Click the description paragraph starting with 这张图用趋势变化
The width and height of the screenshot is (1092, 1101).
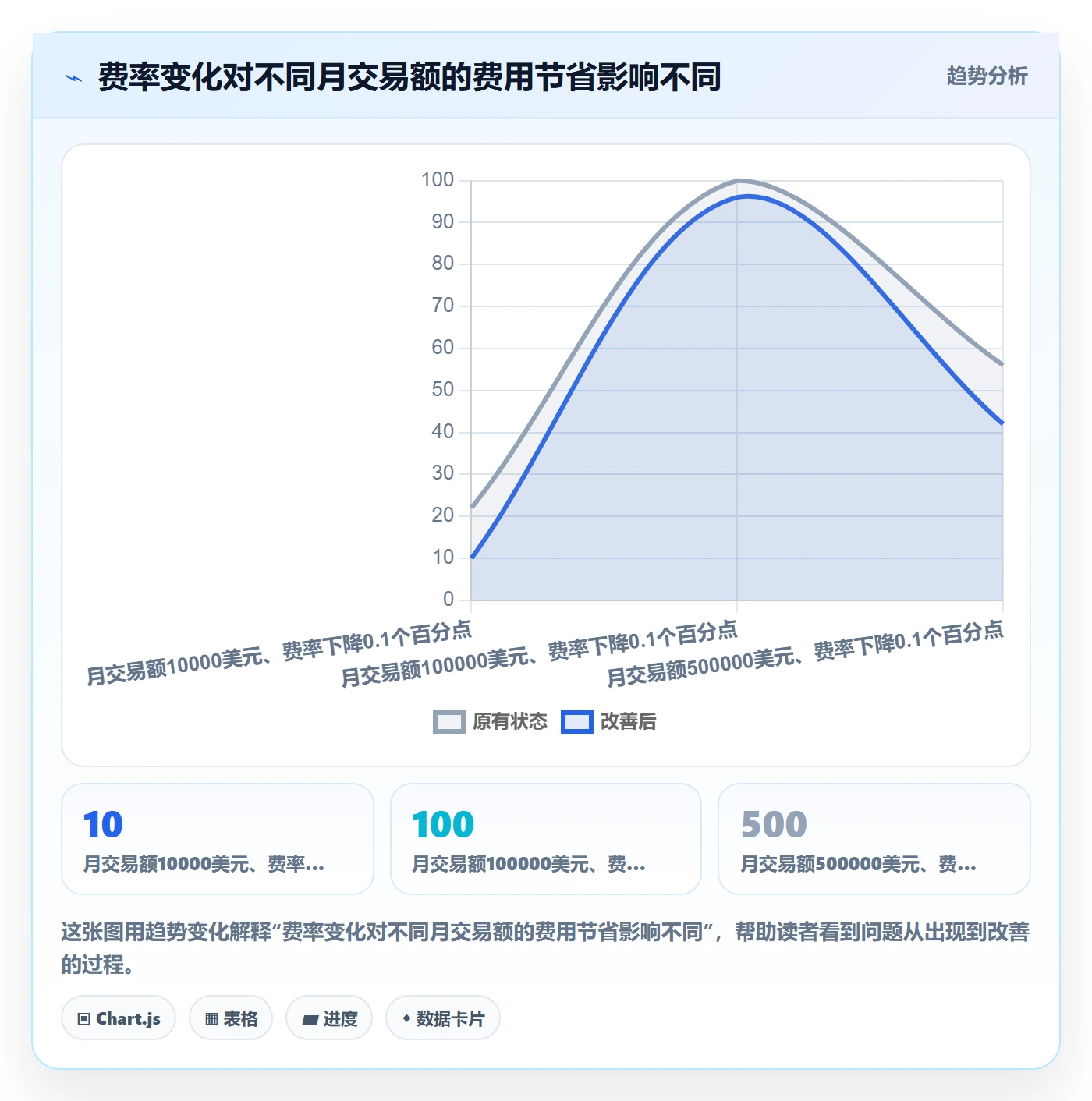545,948
